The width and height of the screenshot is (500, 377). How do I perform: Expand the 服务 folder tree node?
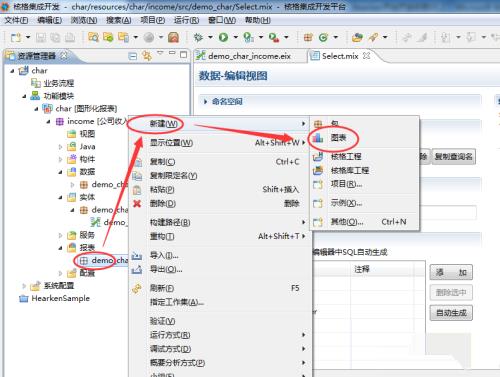click(60, 235)
